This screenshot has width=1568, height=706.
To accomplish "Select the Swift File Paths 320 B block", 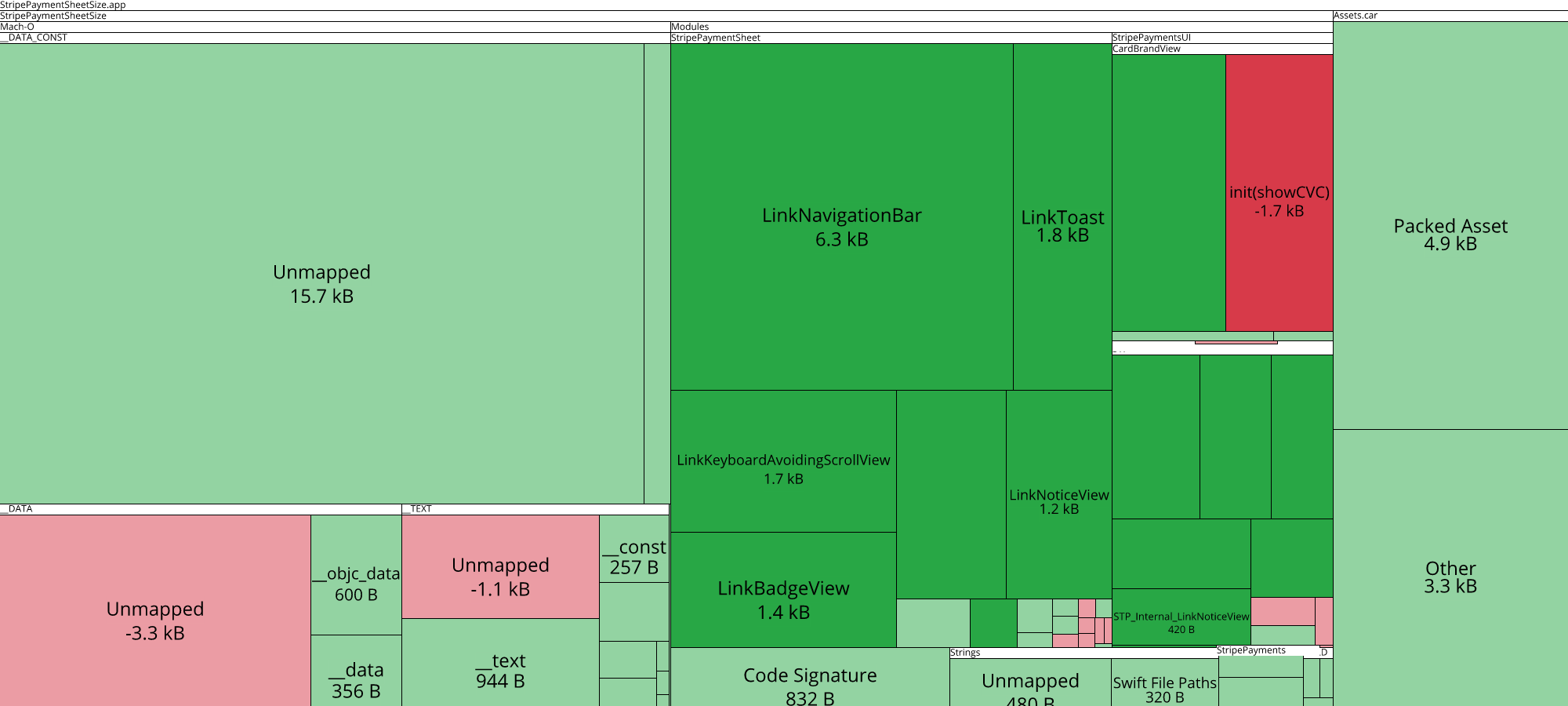I will click(x=1164, y=682).
